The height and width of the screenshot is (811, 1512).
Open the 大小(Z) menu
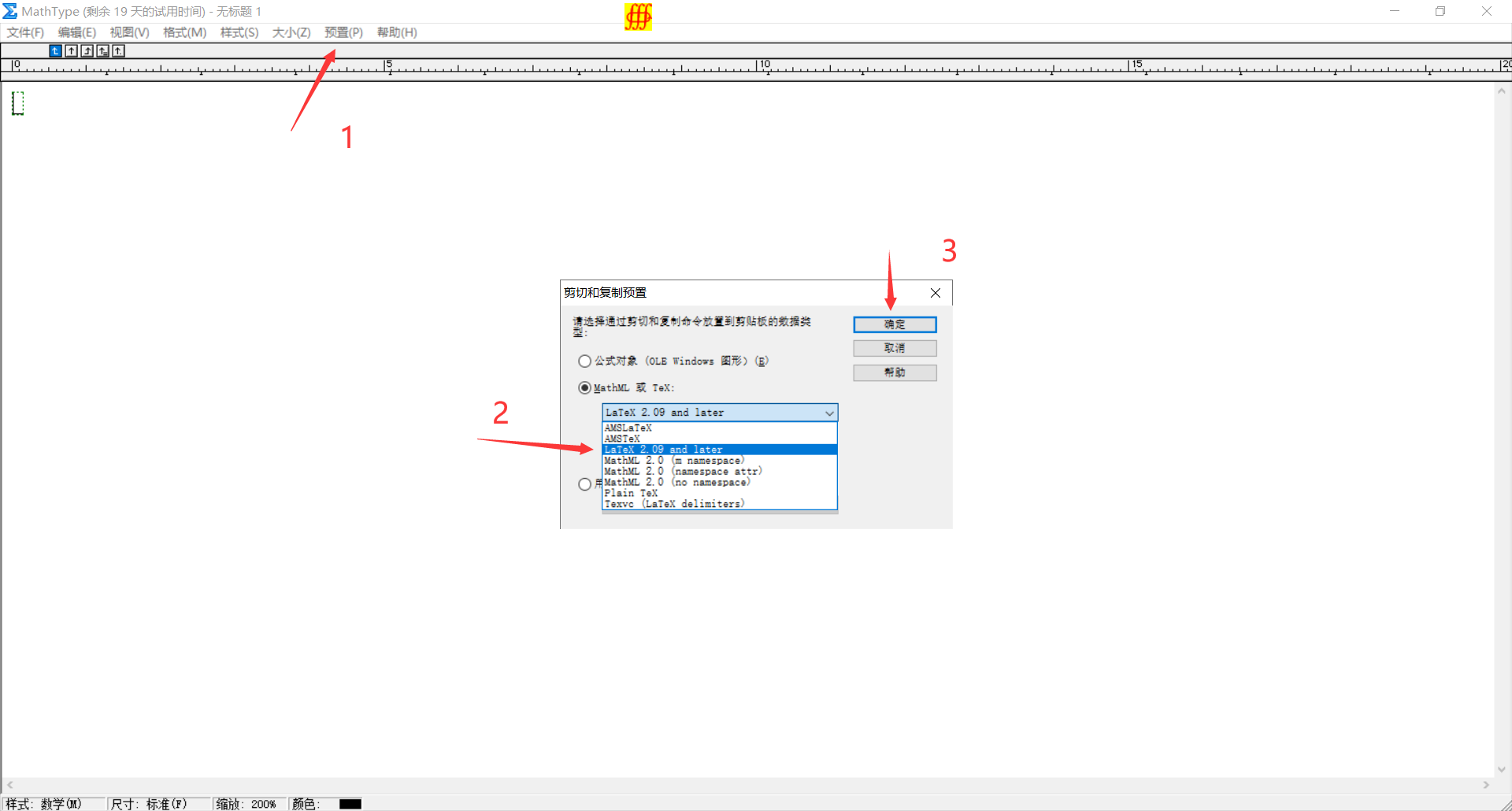point(291,32)
